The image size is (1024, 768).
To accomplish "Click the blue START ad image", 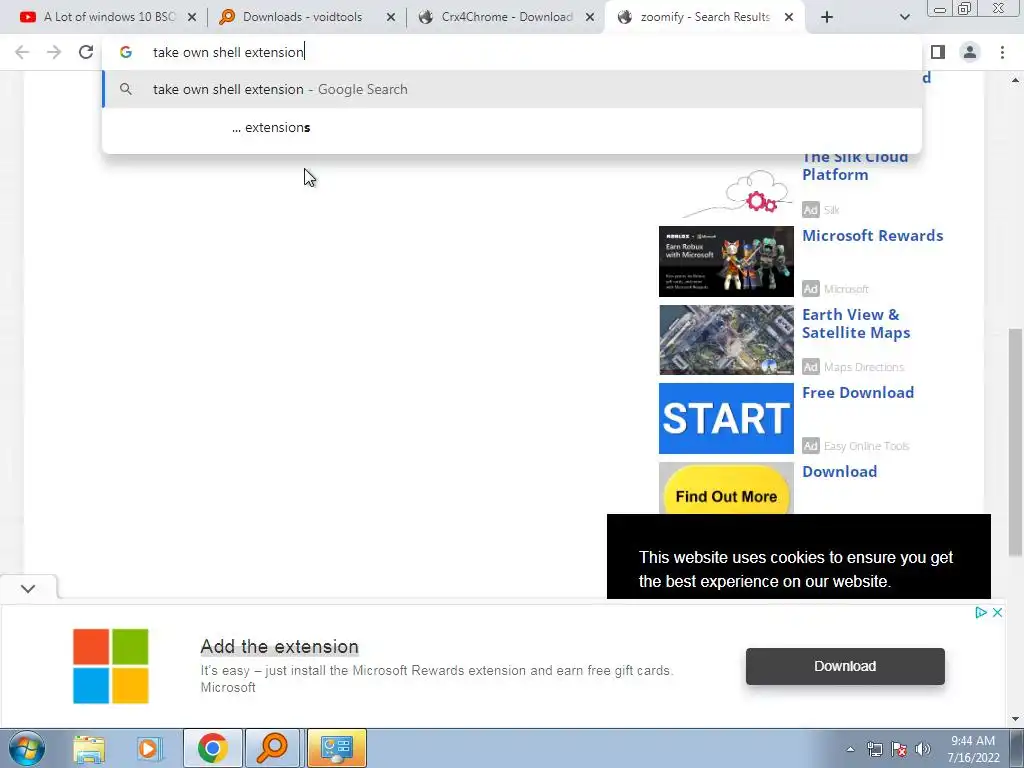I will coord(726,418).
